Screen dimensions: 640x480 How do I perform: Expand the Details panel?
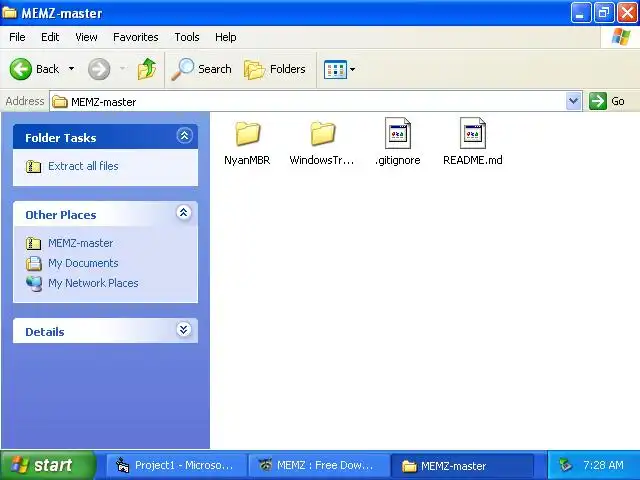point(184,329)
